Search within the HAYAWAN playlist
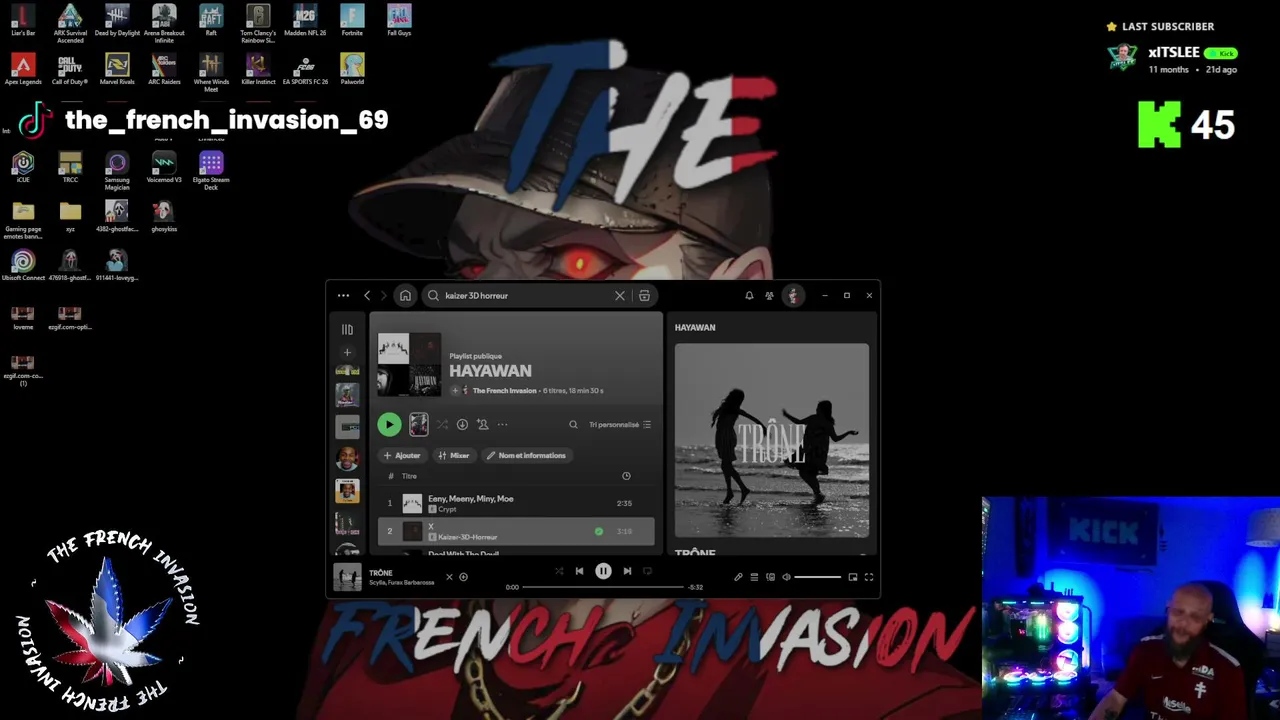 click(x=573, y=425)
